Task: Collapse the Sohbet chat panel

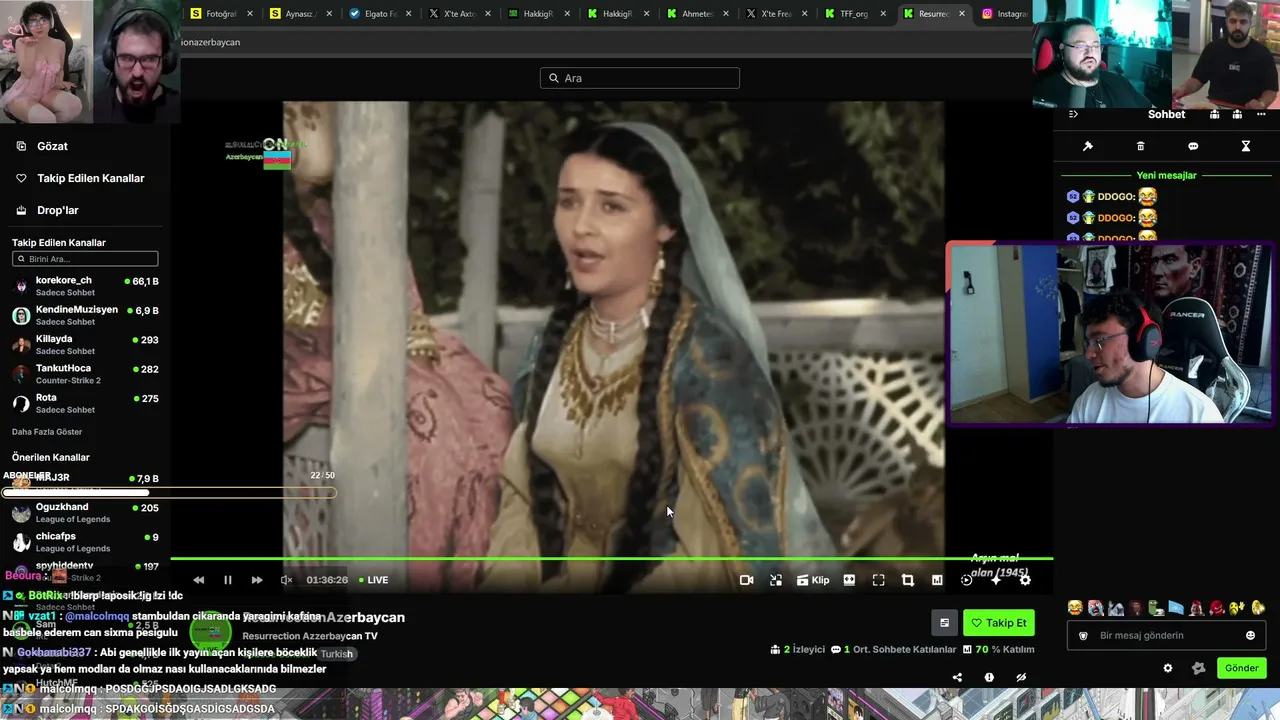Action: [x=1073, y=114]
